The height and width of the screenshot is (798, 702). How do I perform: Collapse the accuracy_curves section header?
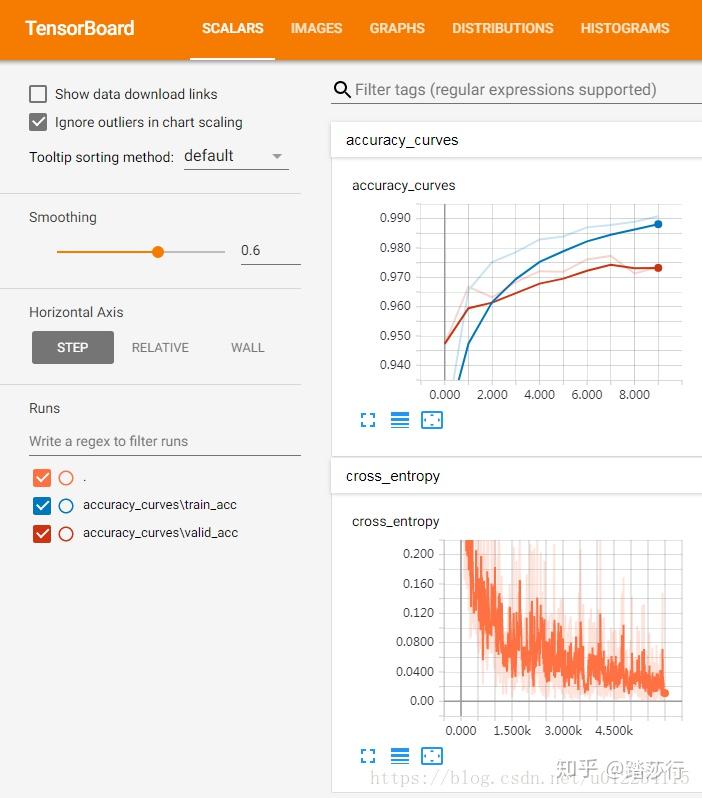coord(402,140)
